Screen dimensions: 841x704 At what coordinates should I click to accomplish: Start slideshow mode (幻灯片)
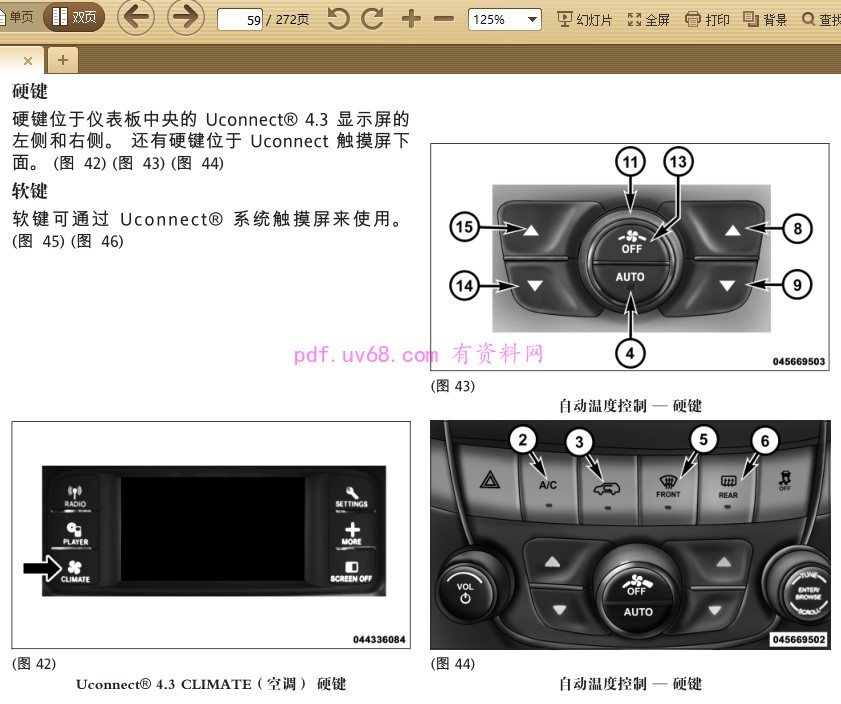[585, 19]
